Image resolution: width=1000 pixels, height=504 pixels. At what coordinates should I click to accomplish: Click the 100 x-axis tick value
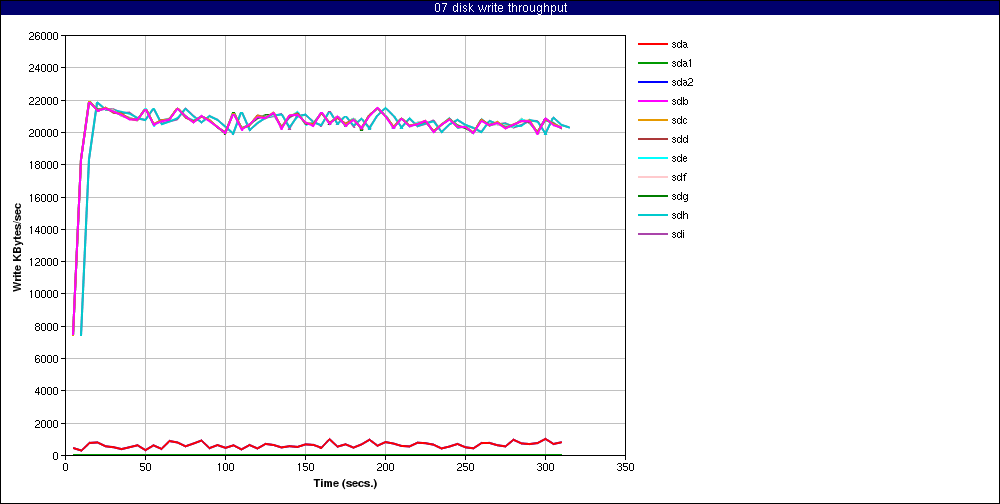pos(225,467)
